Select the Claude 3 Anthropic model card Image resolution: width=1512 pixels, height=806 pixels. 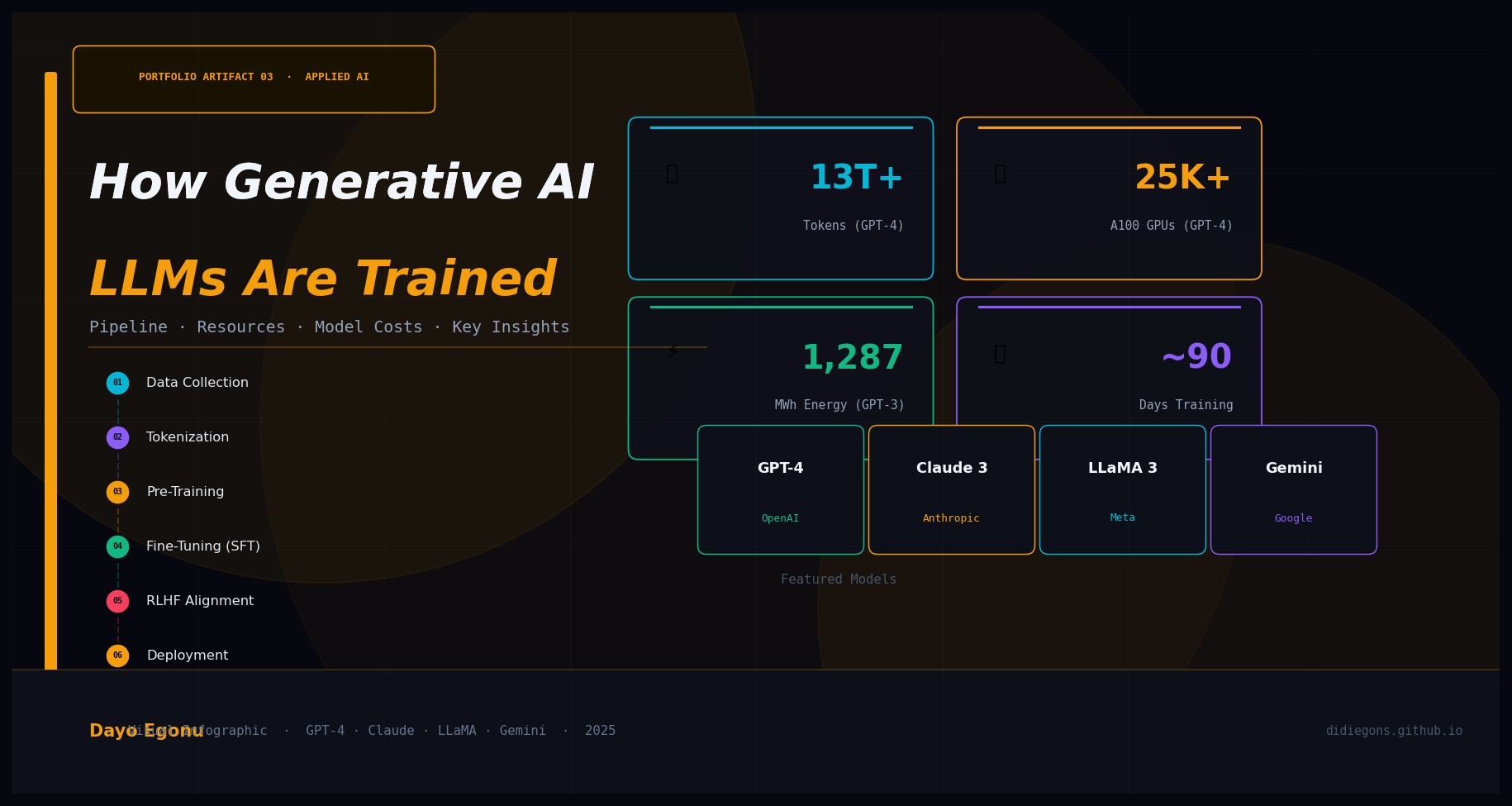point(951,489)
